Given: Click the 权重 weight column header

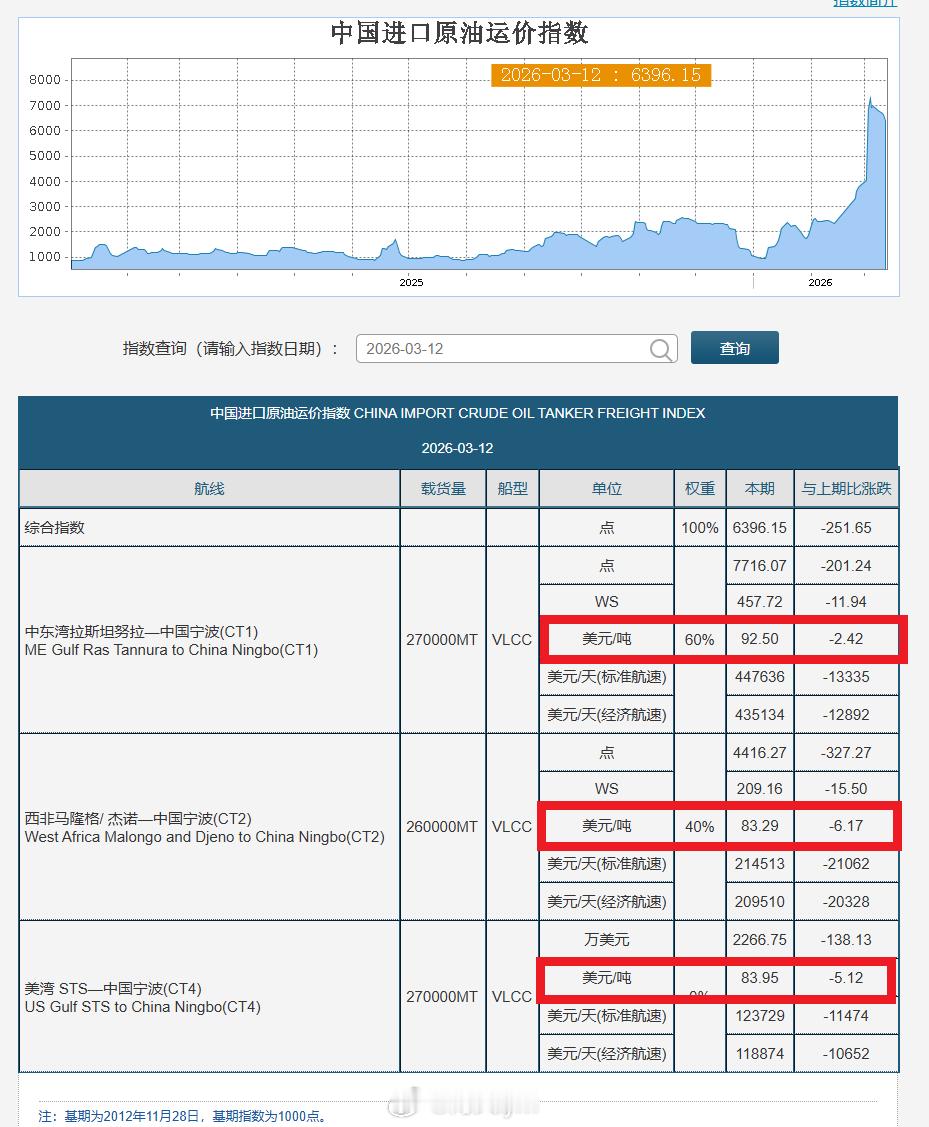Looking at the screenshot, I should click(700, 488).
